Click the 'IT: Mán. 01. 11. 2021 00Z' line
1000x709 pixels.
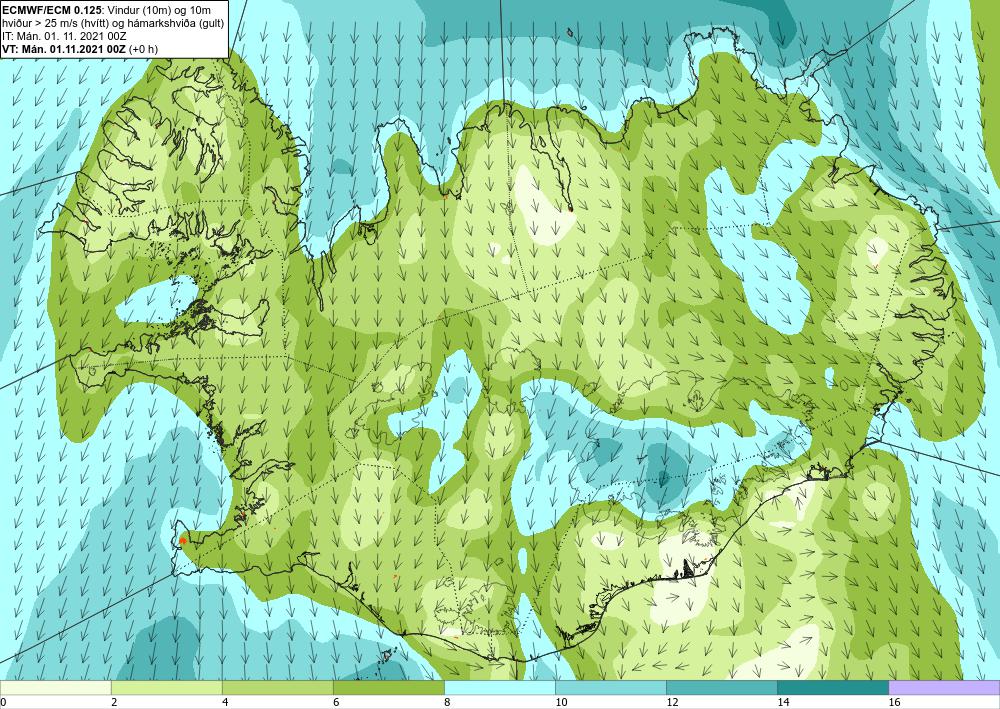[x=64, y=36]
